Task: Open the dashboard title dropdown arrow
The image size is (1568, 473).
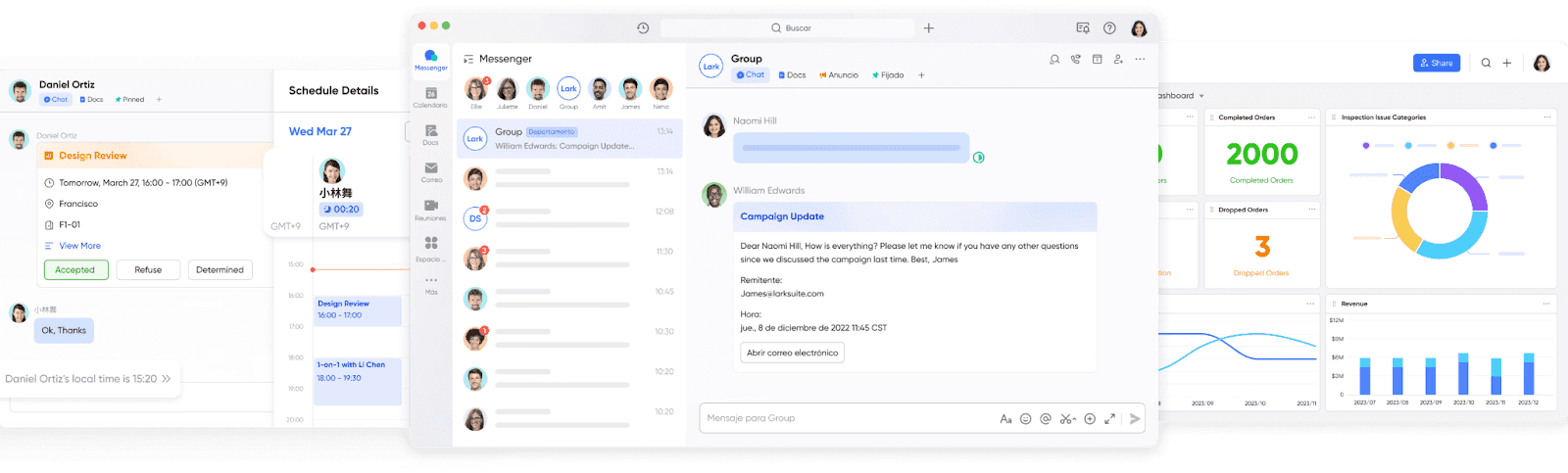Action: (1201, 96)
